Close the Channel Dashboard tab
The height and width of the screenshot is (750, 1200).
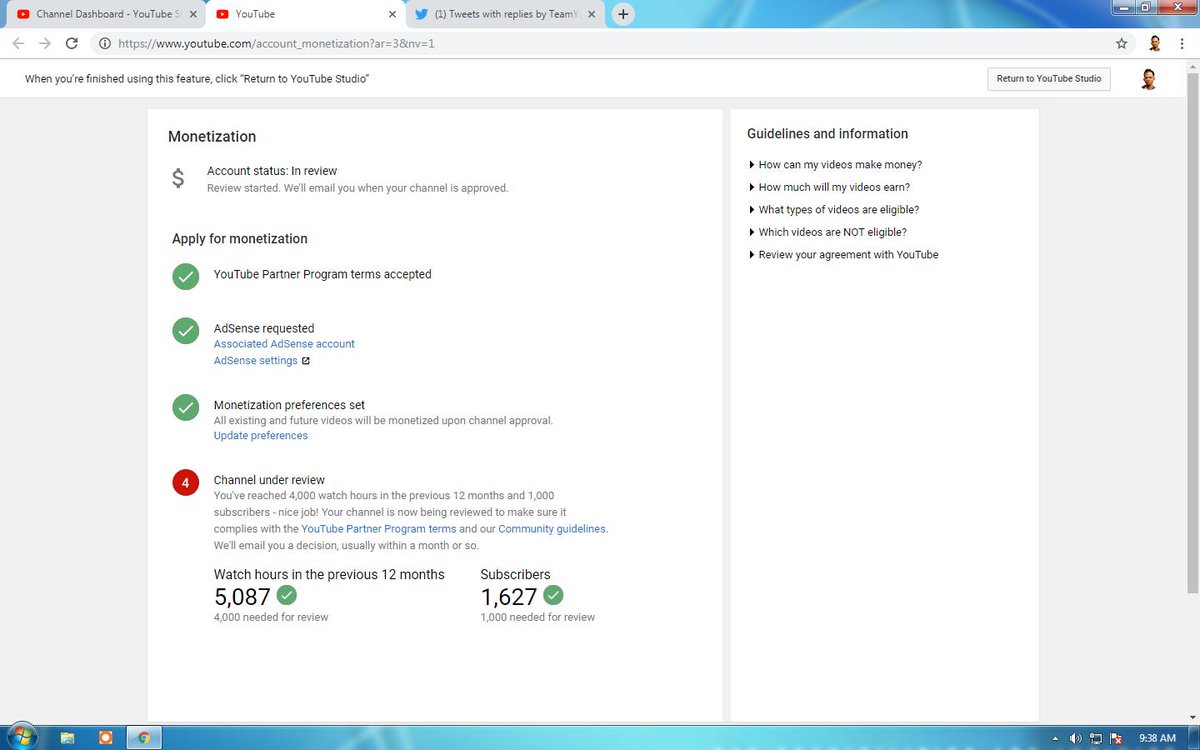191,14
